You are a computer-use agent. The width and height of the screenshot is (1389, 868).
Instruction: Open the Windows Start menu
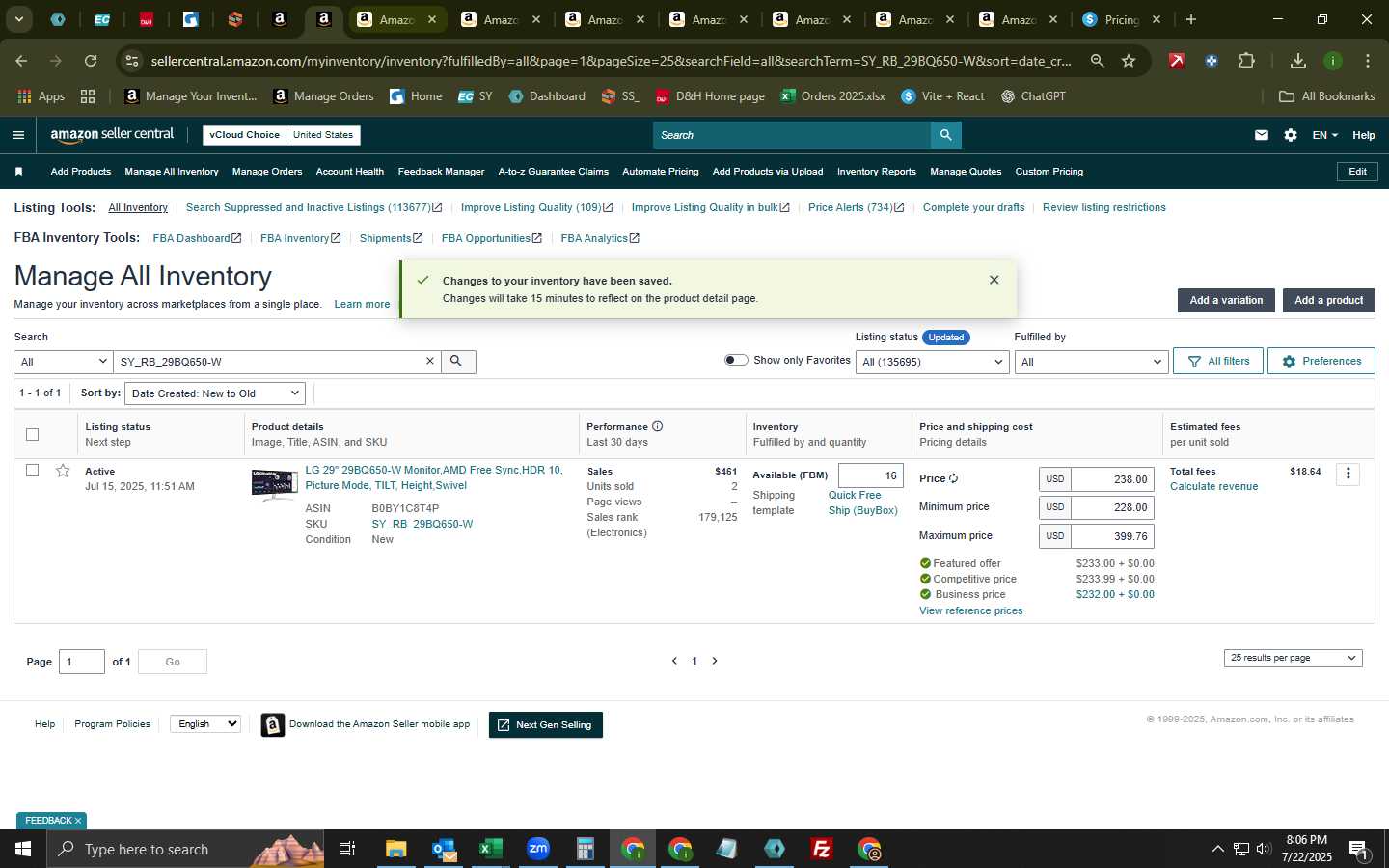[23, 849]
